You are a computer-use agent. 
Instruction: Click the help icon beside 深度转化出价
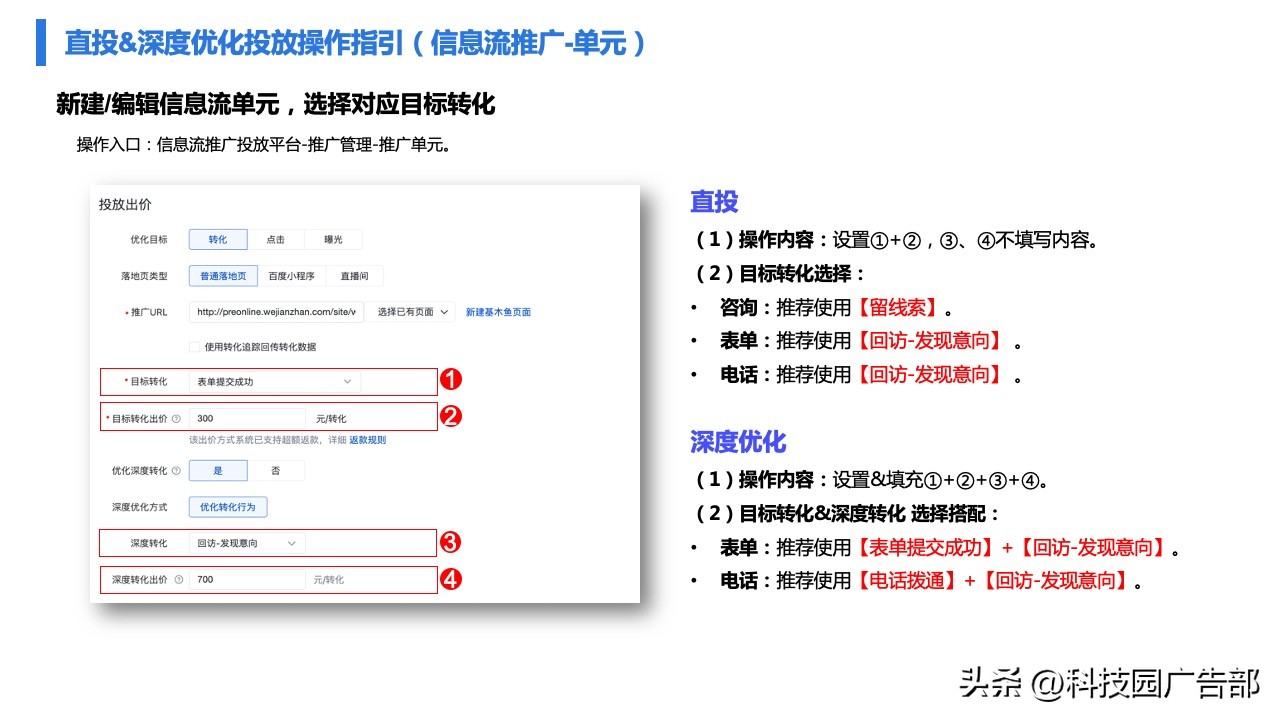pyautogui.click(x=178, y=580)
